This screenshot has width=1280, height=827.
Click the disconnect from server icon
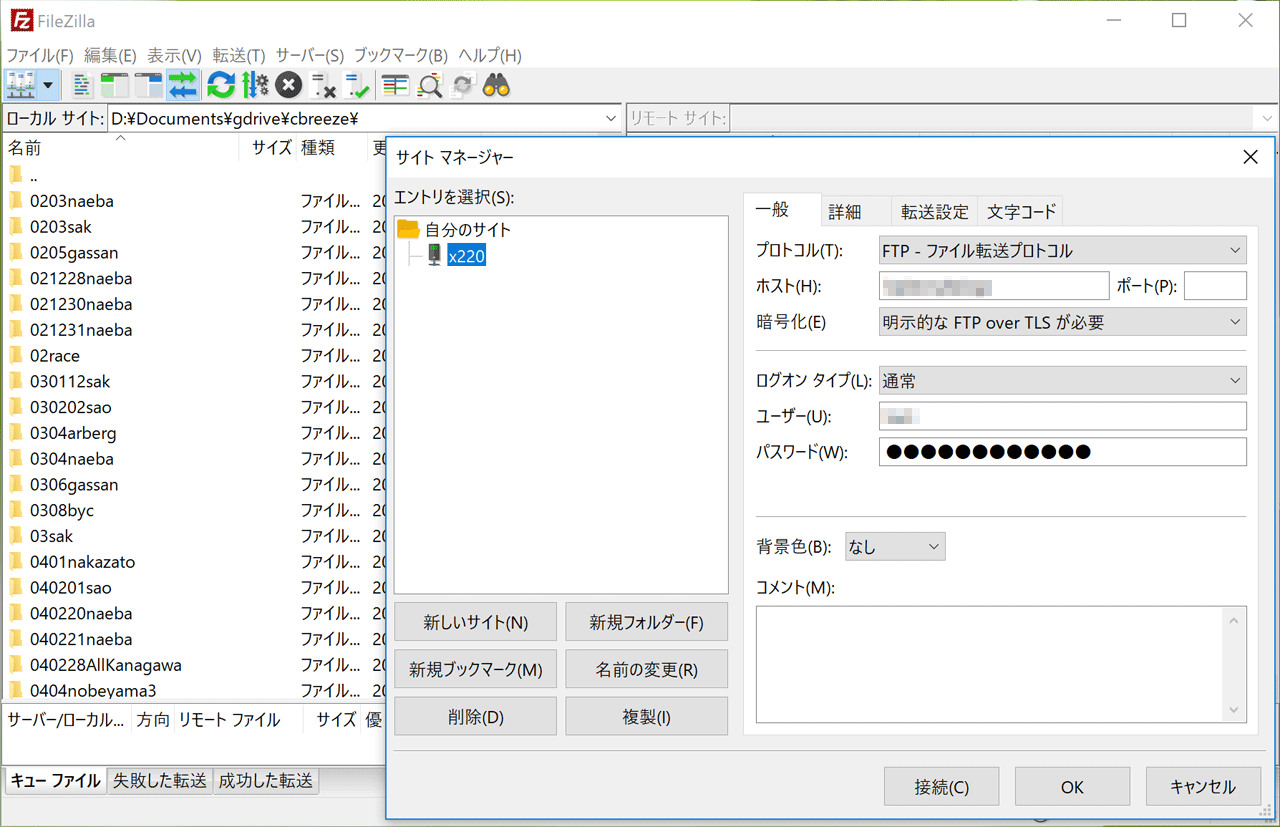pos(323,86)
